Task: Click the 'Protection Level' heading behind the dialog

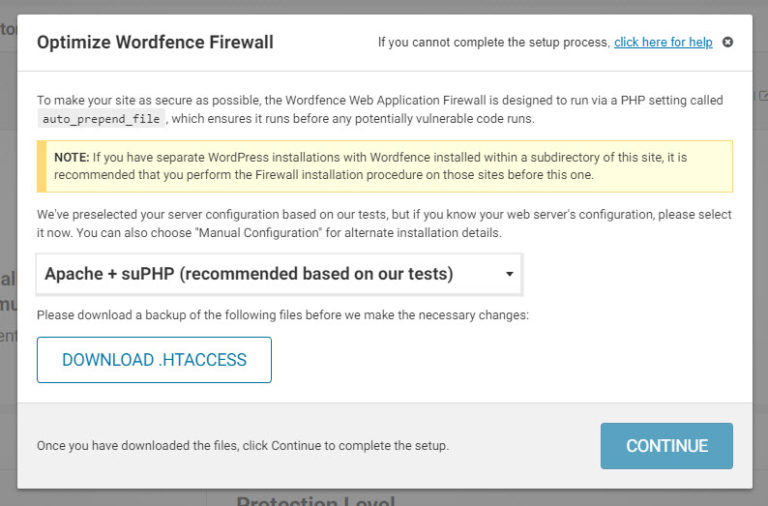Action: (315, 500)
